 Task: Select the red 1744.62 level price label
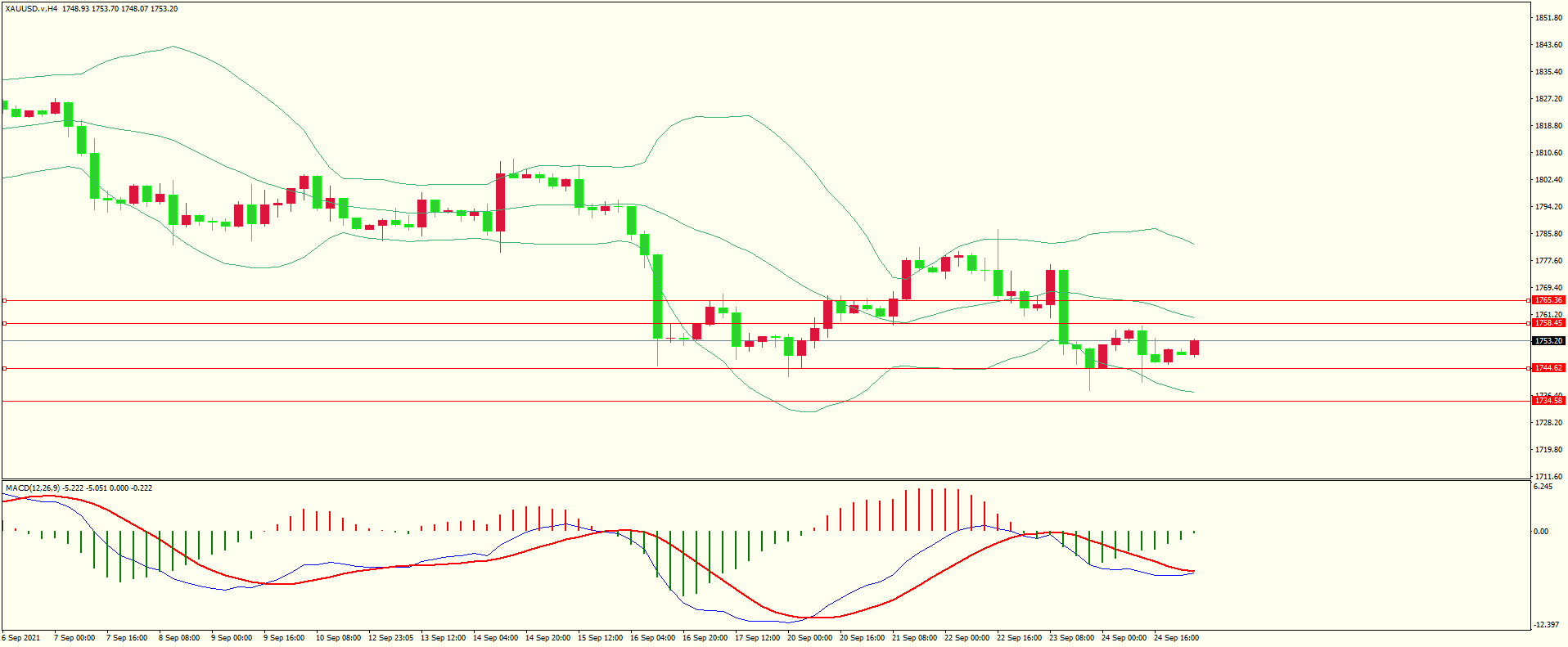click(1548, 368)
